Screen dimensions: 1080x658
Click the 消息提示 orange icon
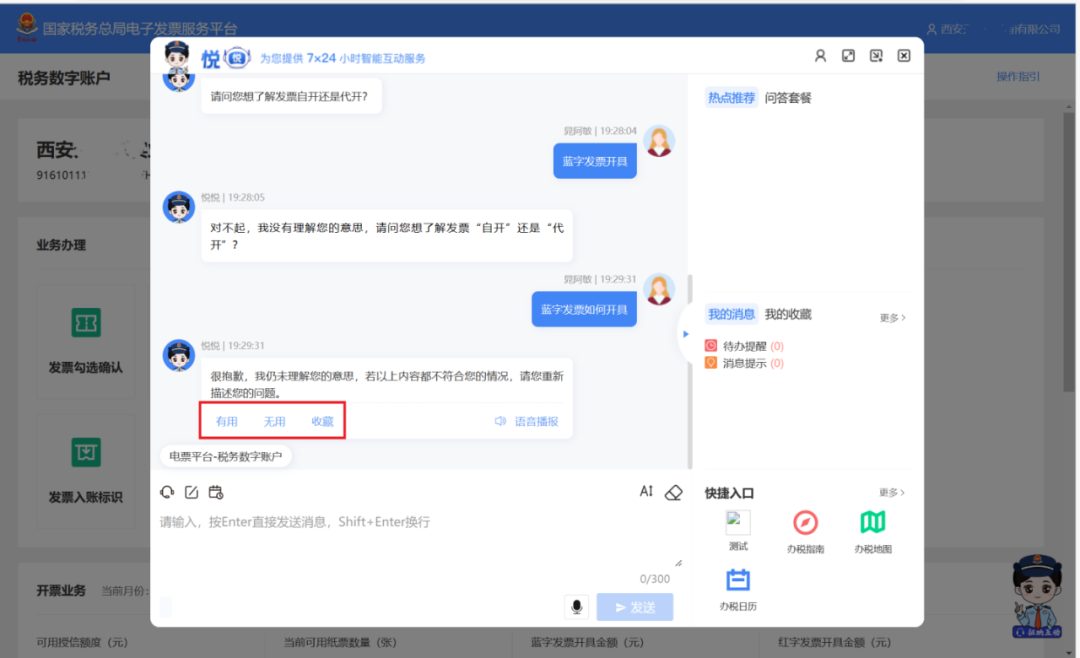[x=711, y=363]
